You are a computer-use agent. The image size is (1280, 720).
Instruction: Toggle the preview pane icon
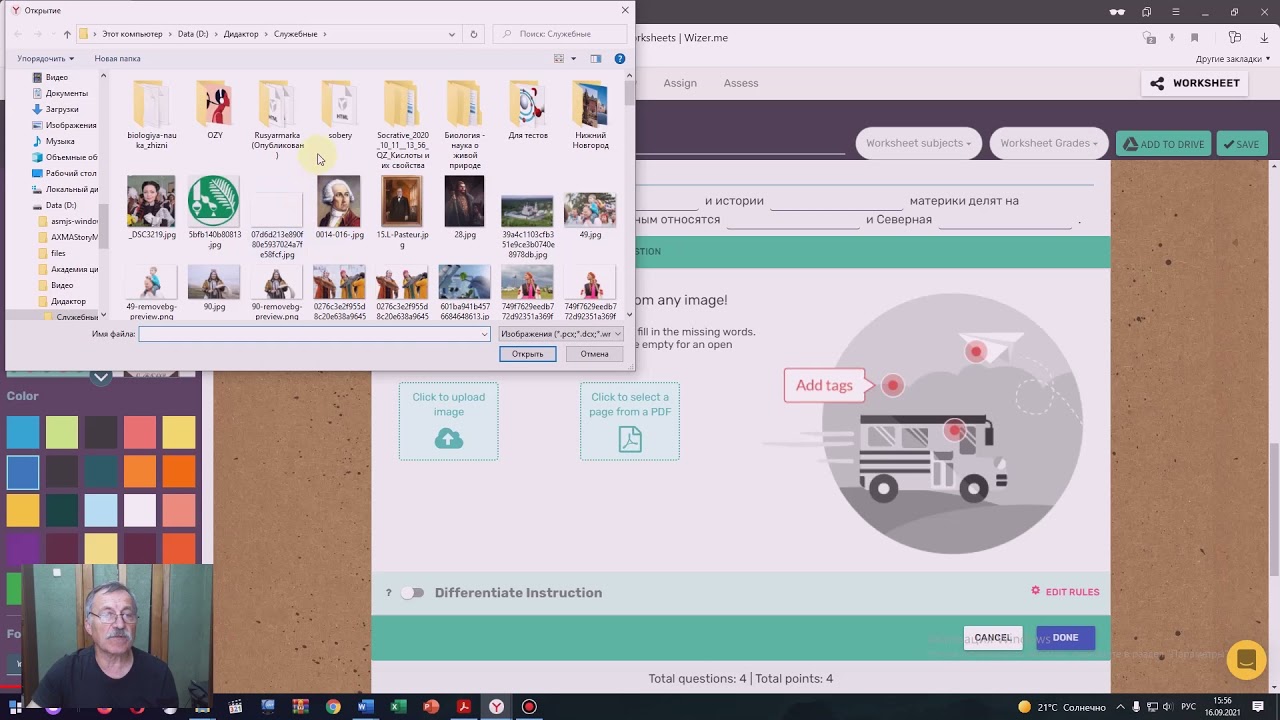coord(595,59)
